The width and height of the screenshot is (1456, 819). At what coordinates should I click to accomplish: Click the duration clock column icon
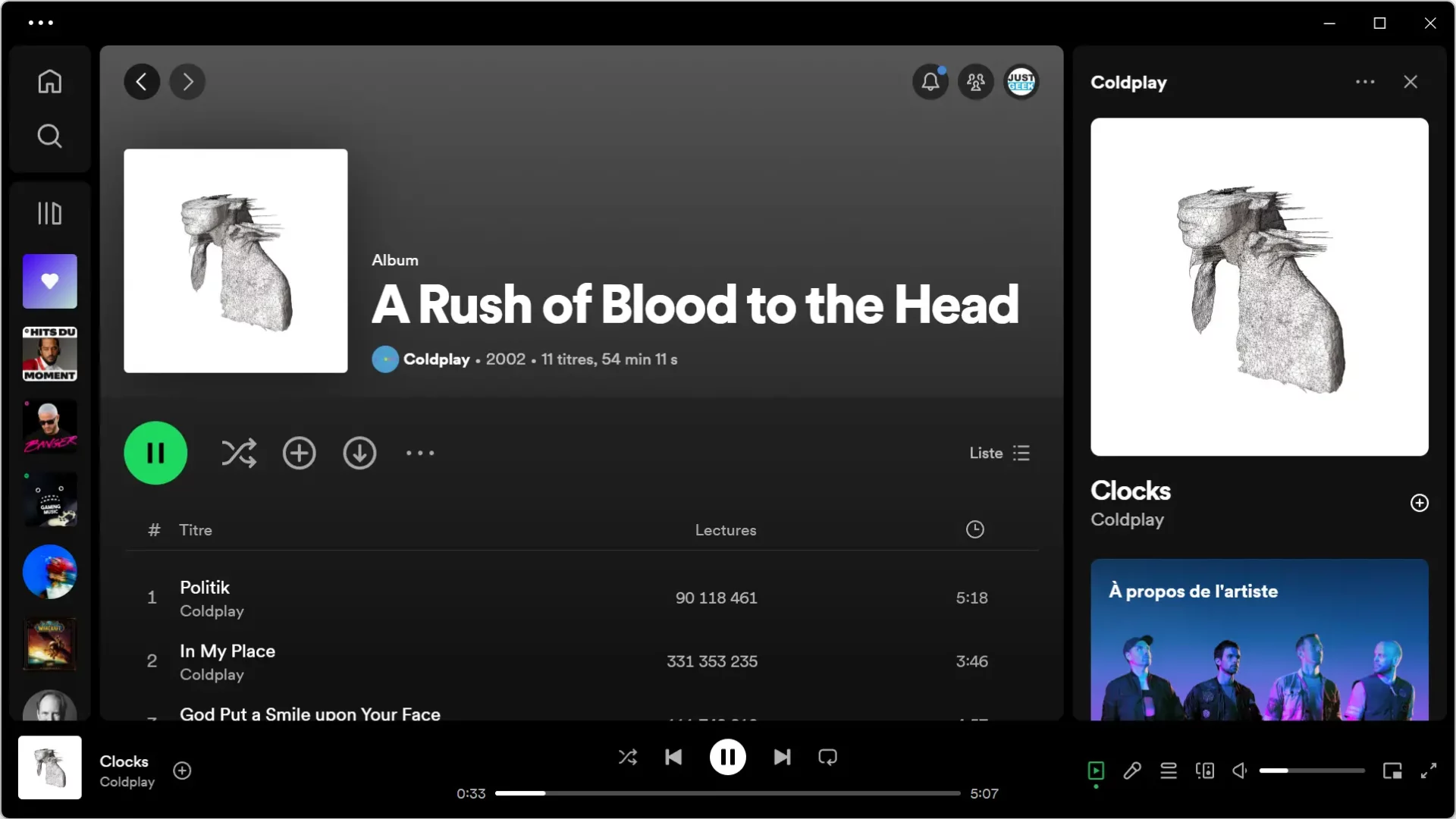[x=975, y=529]
